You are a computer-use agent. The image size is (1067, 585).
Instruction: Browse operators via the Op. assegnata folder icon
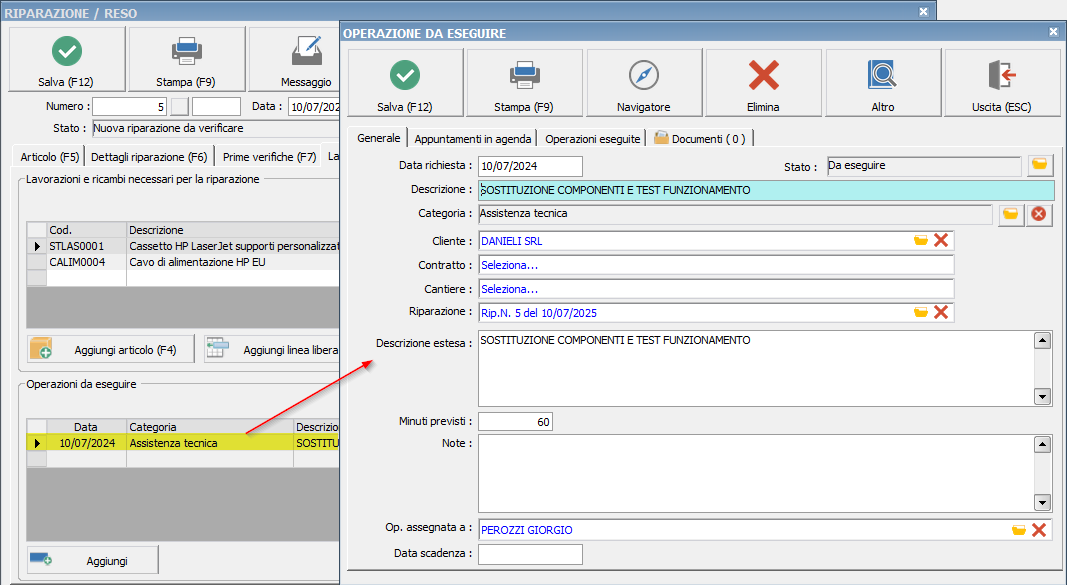pos(1018,530)
